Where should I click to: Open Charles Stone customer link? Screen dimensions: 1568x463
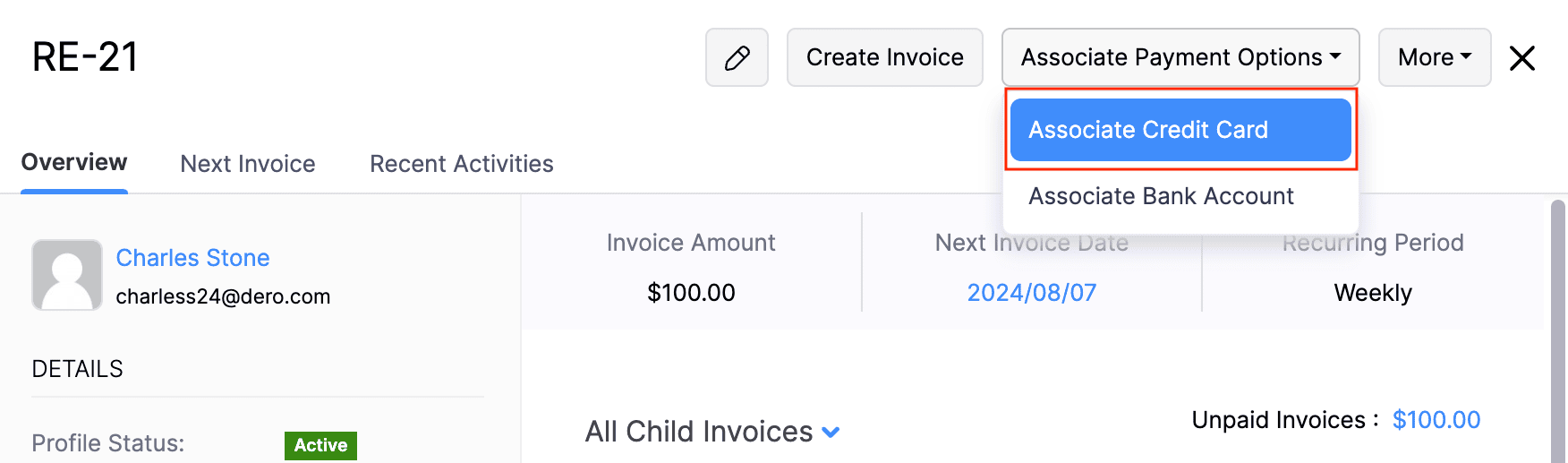click(x=192, y=258)
